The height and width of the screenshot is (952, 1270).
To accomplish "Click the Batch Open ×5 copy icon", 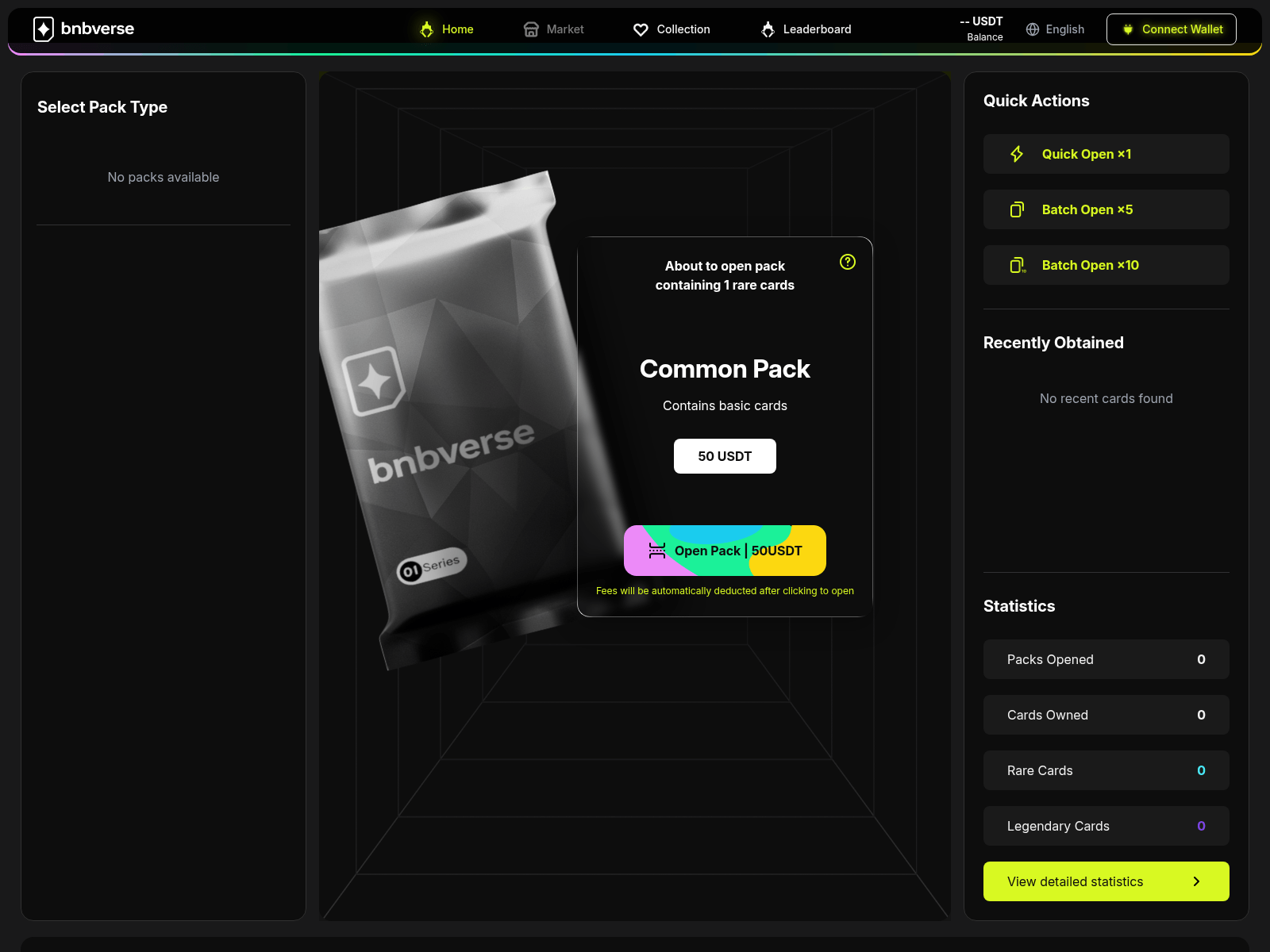I will pos(1017,209).
